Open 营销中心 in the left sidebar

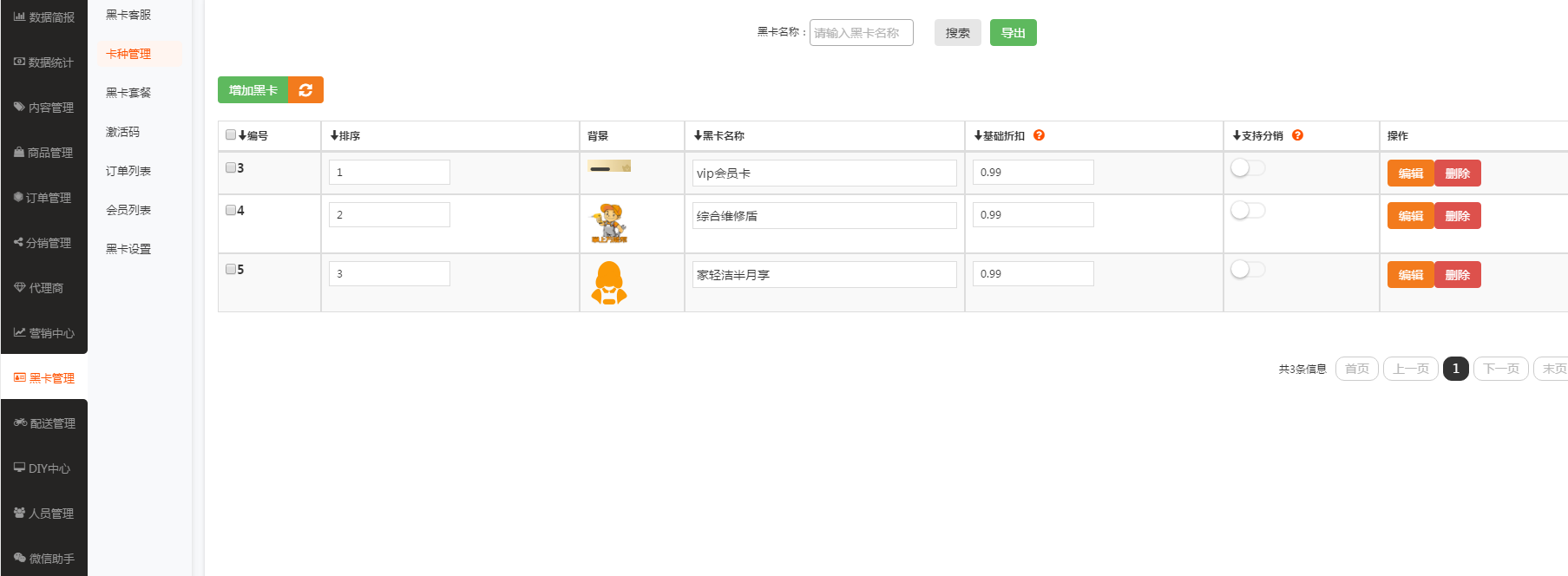pyautogui.click(x=44, y=333)
